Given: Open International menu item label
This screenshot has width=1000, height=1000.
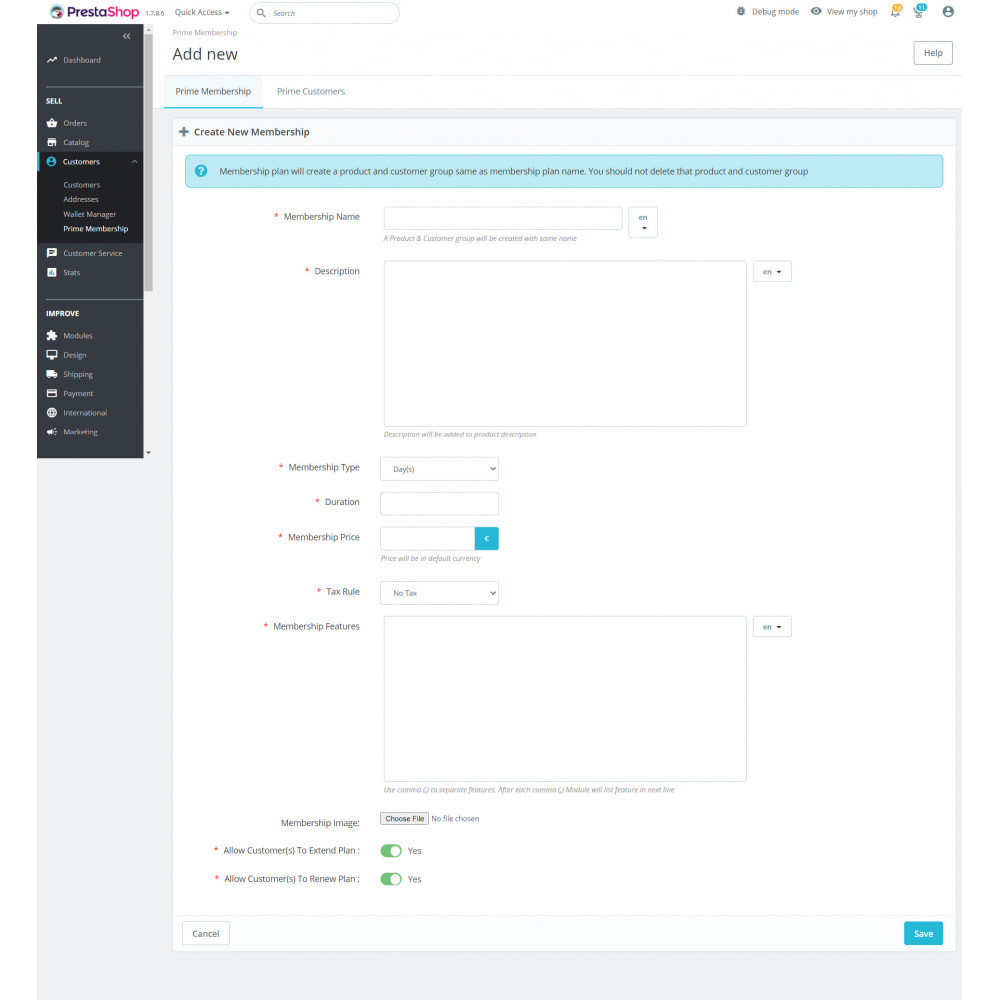Looking at the screenshot, I should click(x=85, y=413).
